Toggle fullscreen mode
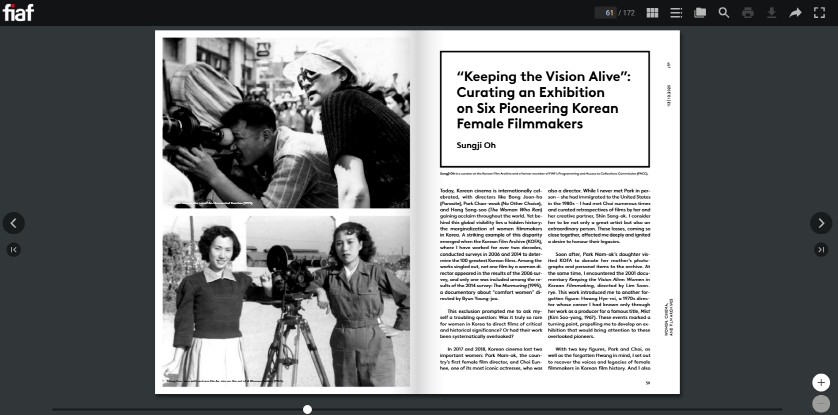This screenshot has width=838, height=415. pos(819,13)
